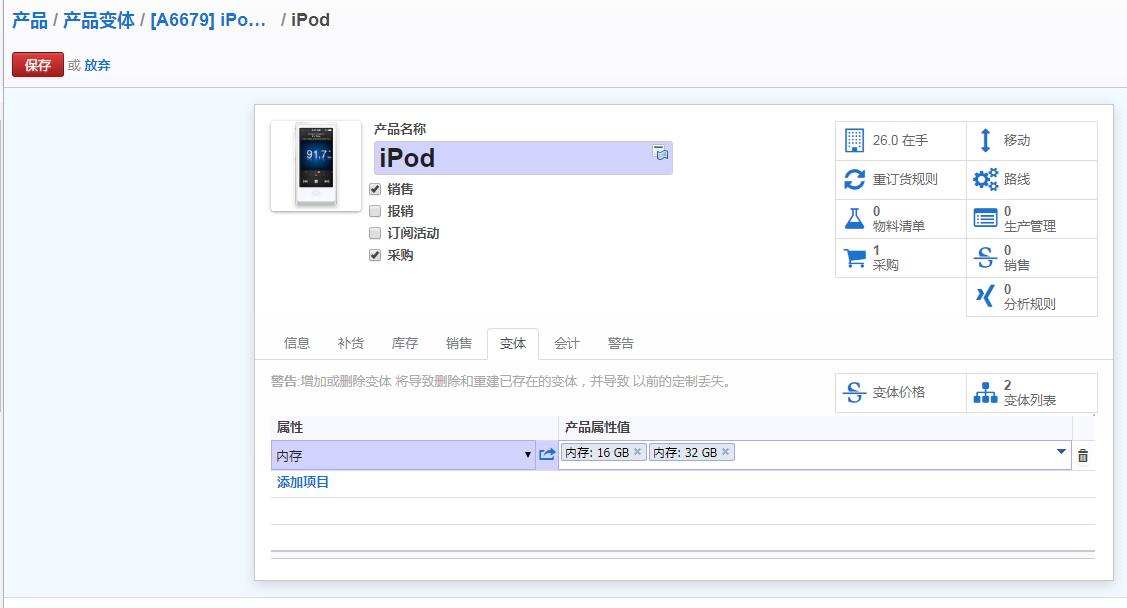Delete the 内存 attribute row with trash icon
Viewport: 1127px width, 608px height.
[x=1083, y=456]
